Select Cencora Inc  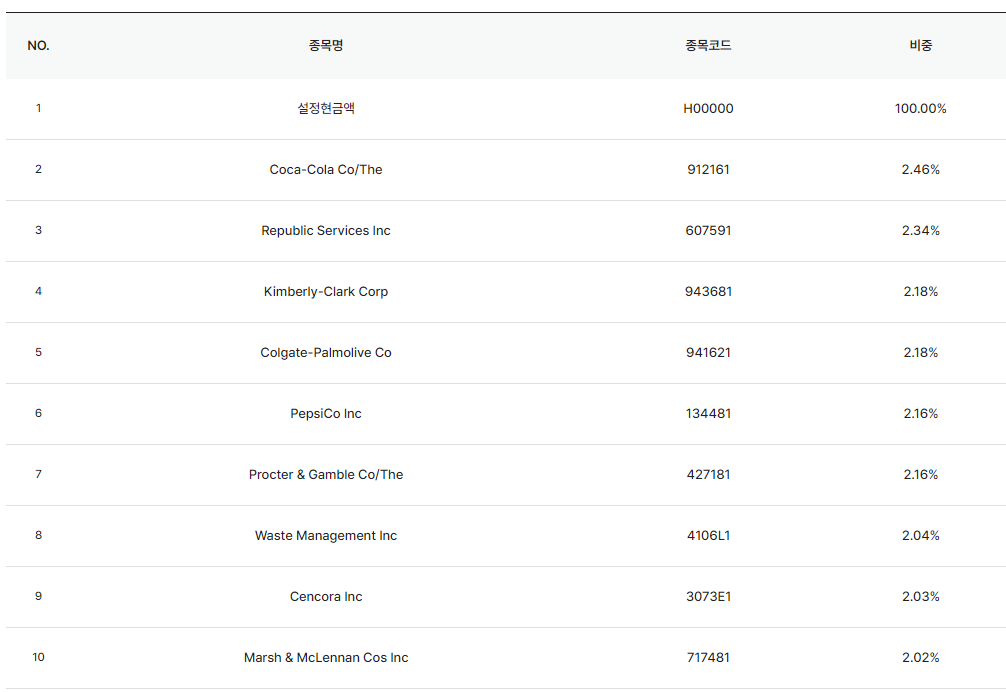(326, 596)
